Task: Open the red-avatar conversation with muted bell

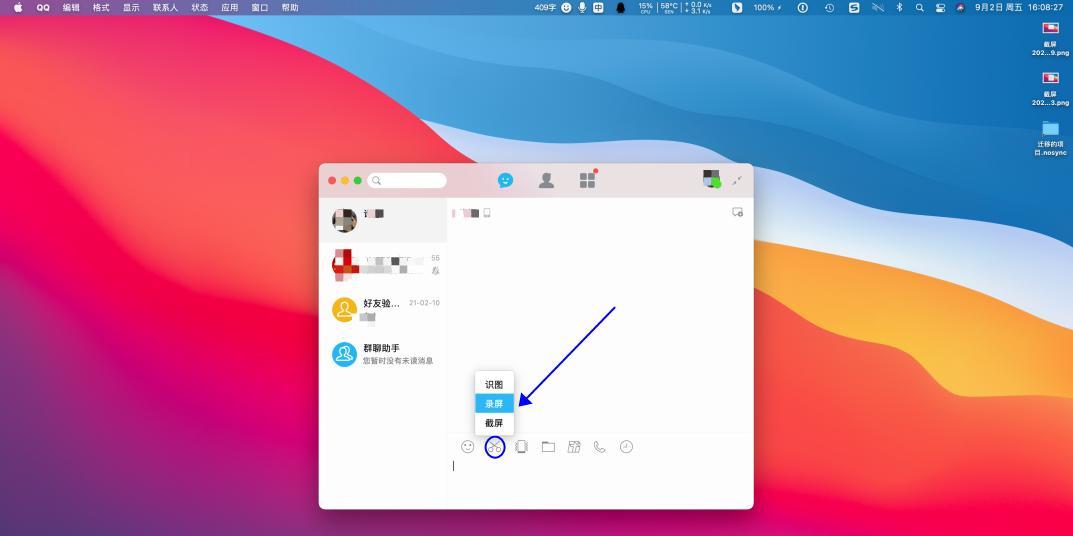Action: pyautogui.click(x=383, y=266)
